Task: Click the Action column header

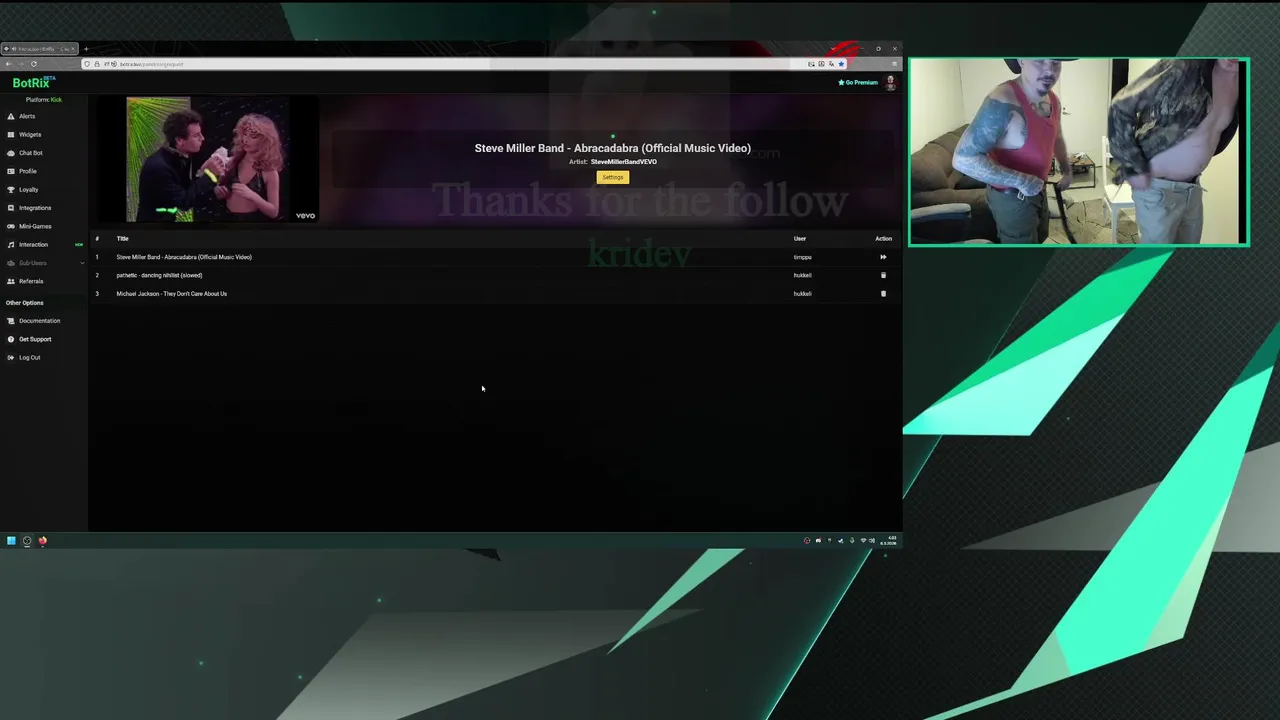Action: tap(883, 239)
